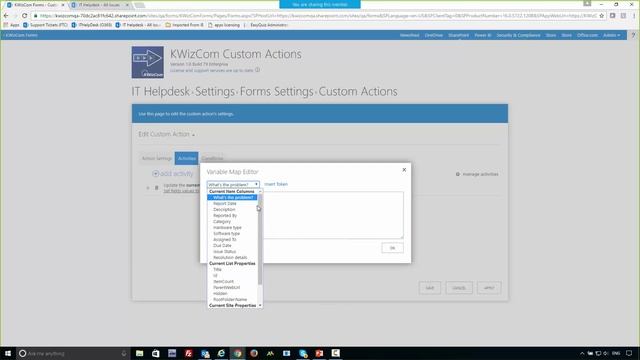The image size is (640, 360).
Task: Open Security & Compliance in the suite bar
Action: point(518,35)
